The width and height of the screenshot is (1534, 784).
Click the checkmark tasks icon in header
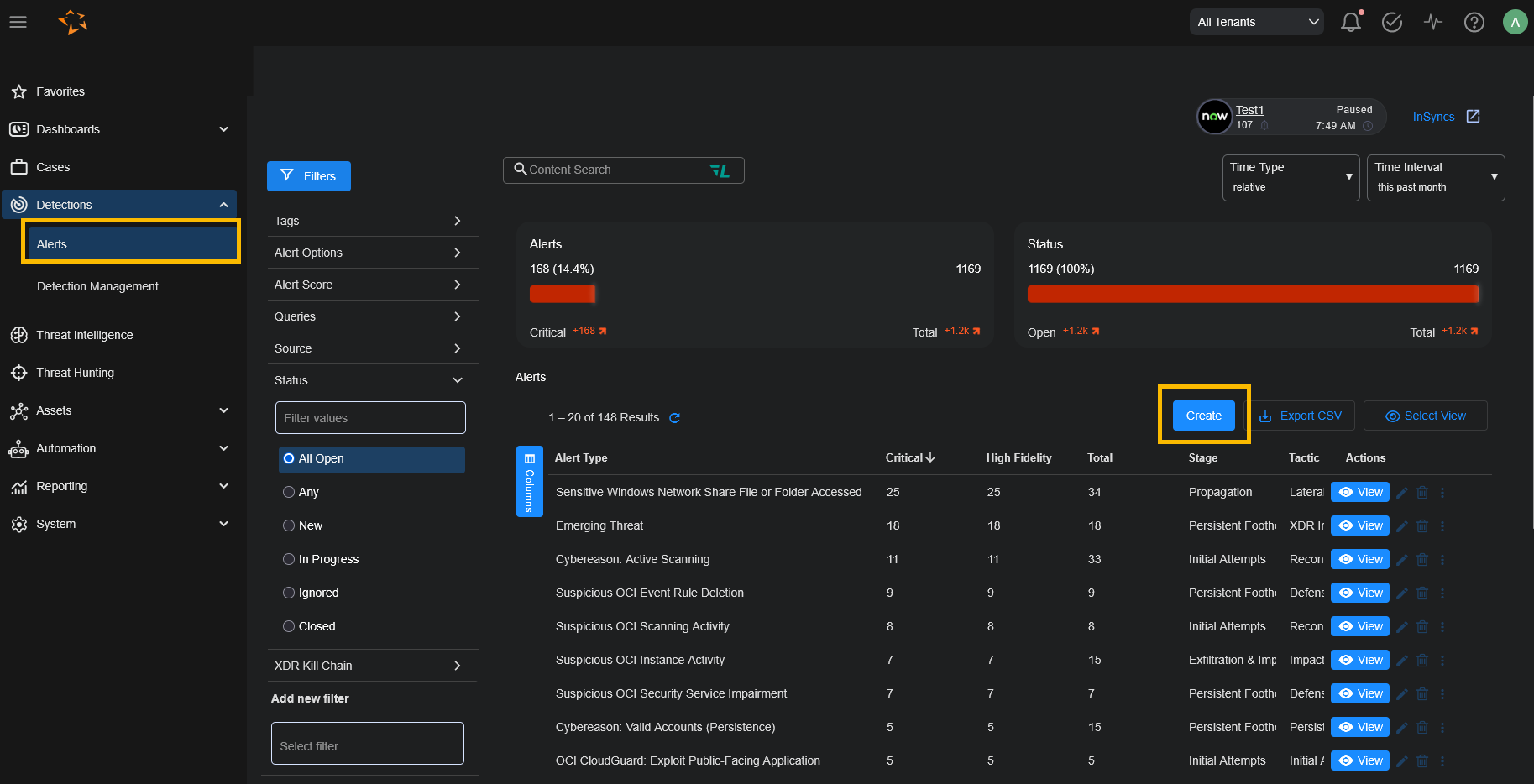click(1392, 23)
